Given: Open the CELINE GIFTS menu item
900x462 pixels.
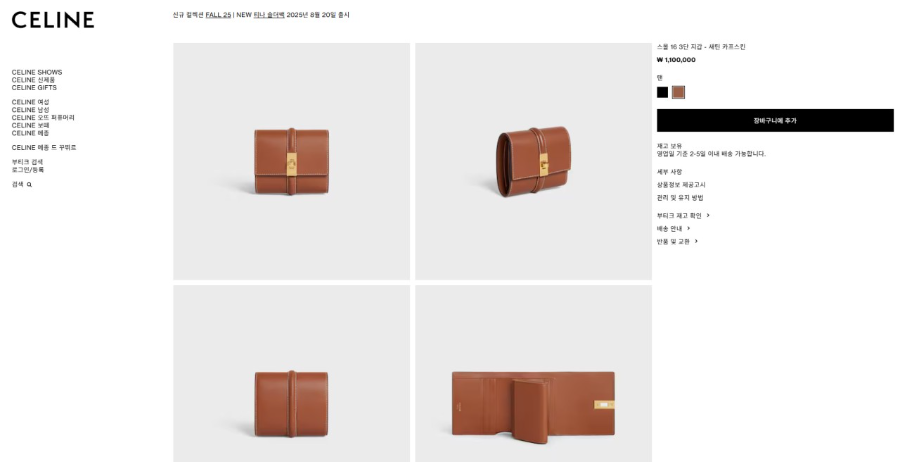Looking at the screenshot, I should pyautogui.click(x=34, y=88).
